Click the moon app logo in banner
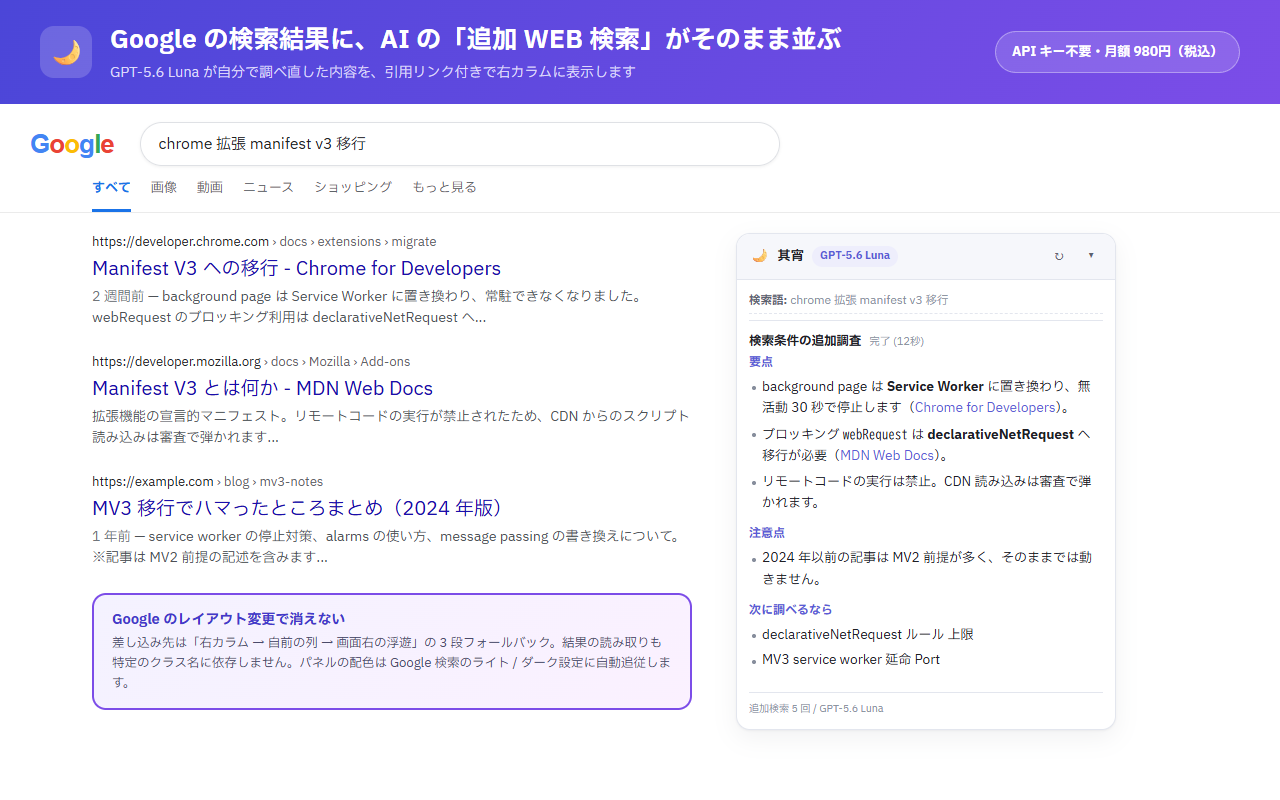Viewport: 1280px width, 800px height. pos(66,52)
